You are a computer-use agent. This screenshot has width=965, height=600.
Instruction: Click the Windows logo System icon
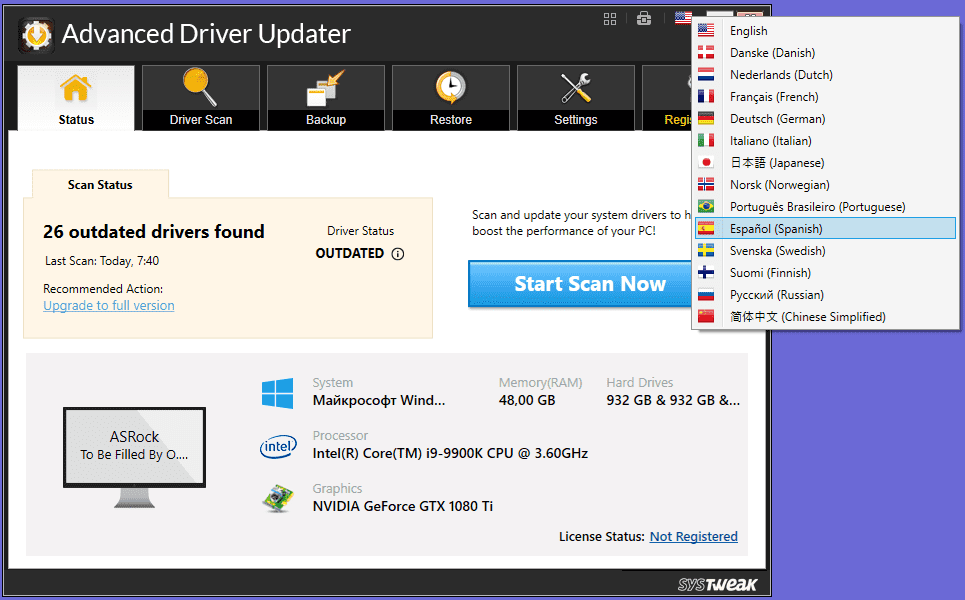pos(277,393)
